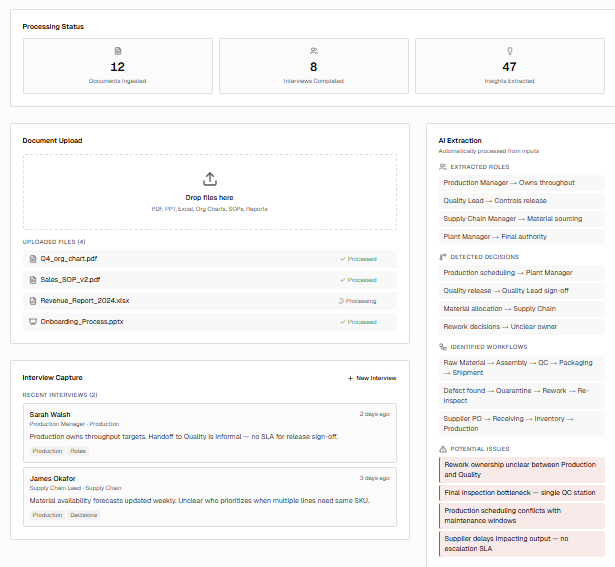Click the file icon beside Q4_org_chart.pdf
This screenshot has height=567, width=615.
click(33, 259)
